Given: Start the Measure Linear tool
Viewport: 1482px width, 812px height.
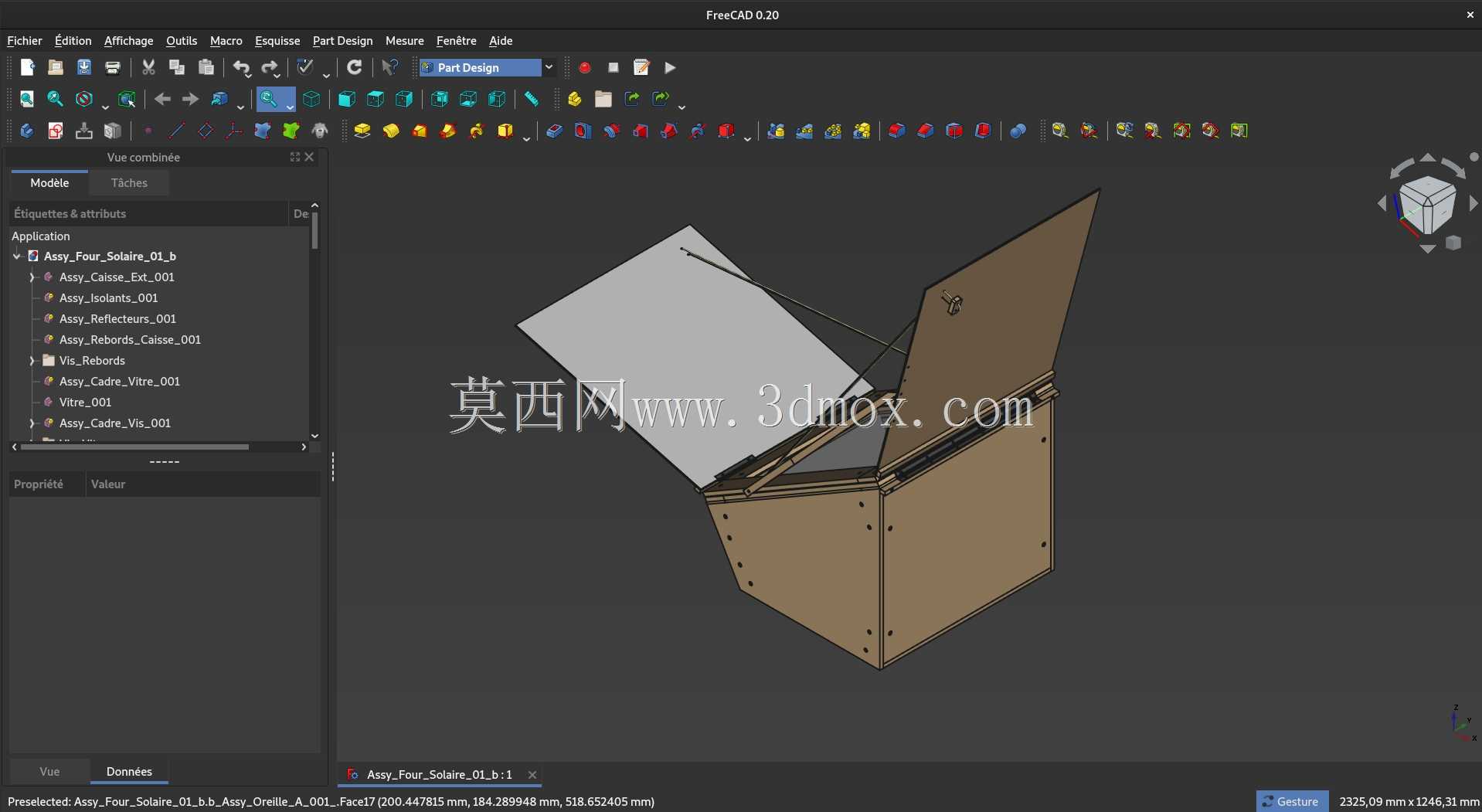Looking at the screenshot, I should pos(1060,131).
